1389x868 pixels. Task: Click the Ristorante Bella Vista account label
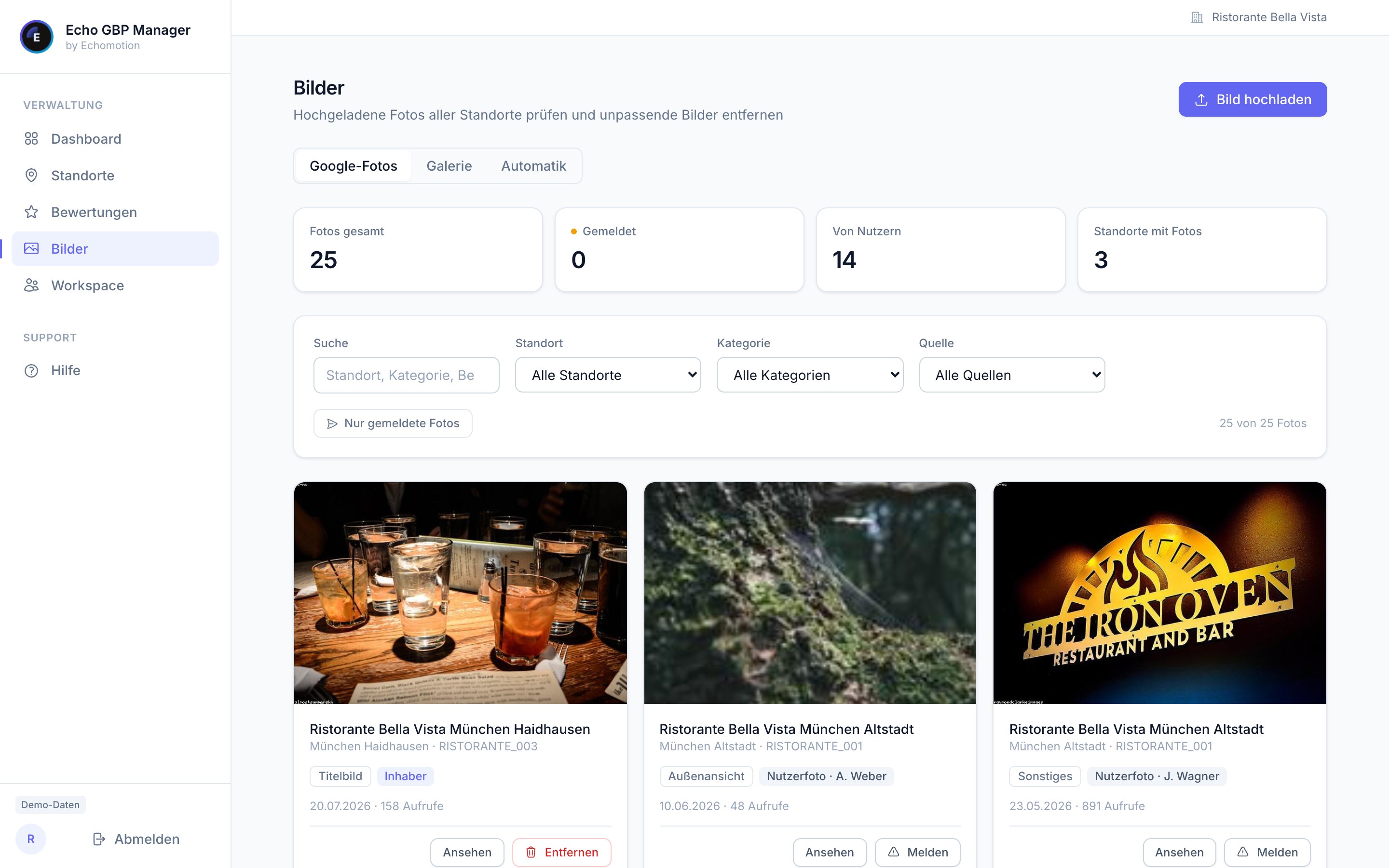[x=1269, y=17]
